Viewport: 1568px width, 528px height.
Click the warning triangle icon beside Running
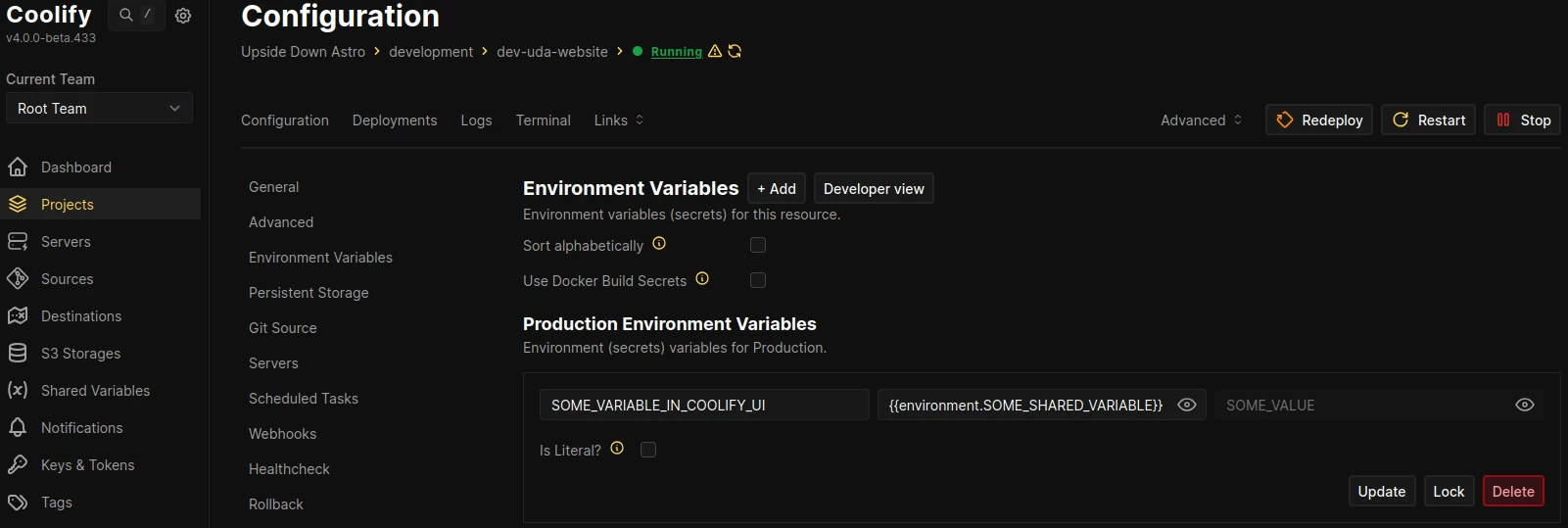pos(715,51)
